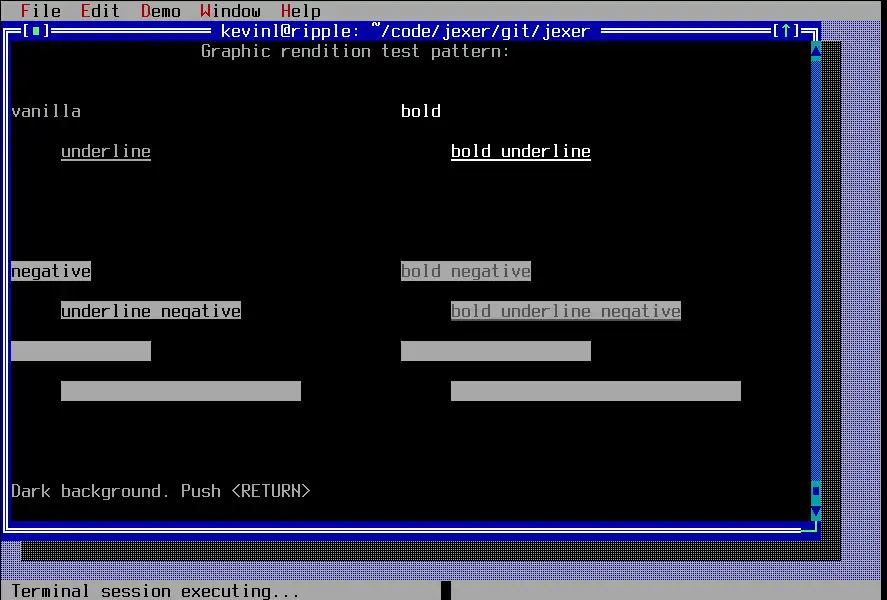
Task: Open the Demo menu
Action: 161,11
